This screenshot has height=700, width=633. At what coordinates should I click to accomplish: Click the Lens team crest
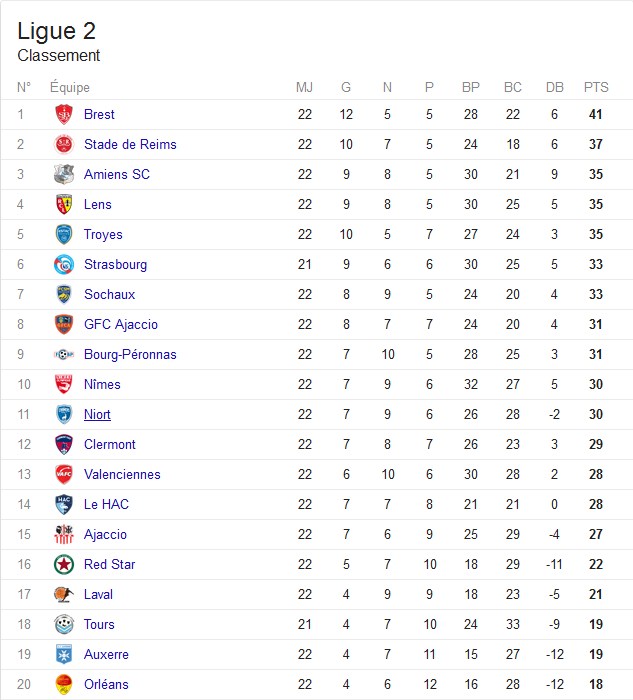(x=64, y=204)
